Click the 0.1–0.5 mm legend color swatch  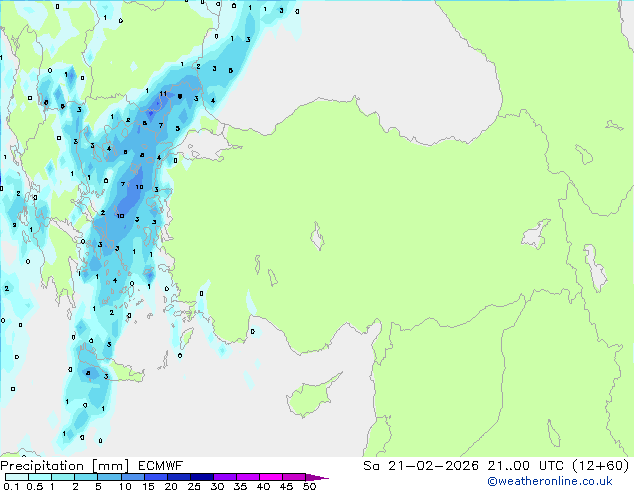(x=17, y=477)
